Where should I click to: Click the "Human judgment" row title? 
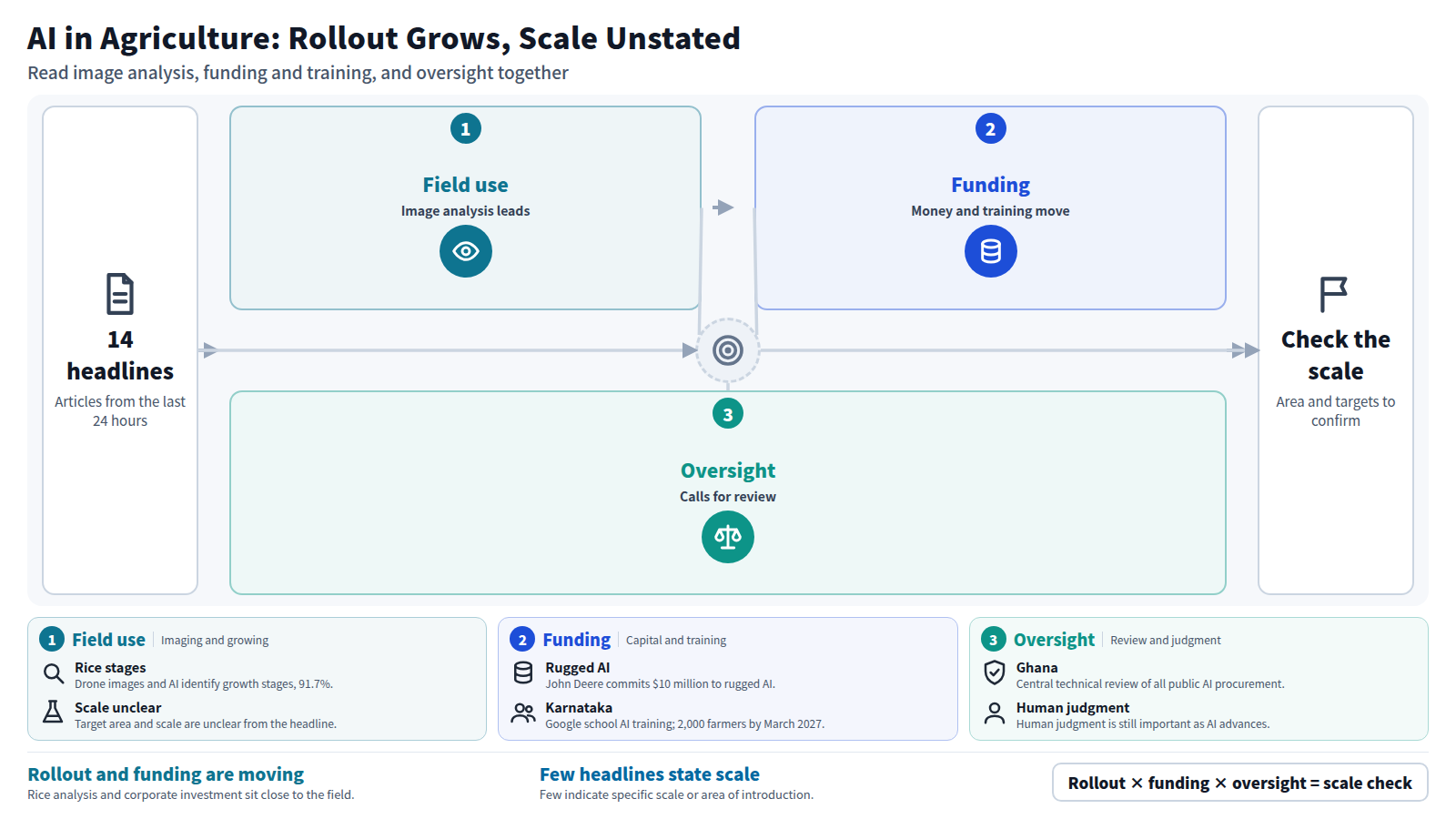point(1073,708)
